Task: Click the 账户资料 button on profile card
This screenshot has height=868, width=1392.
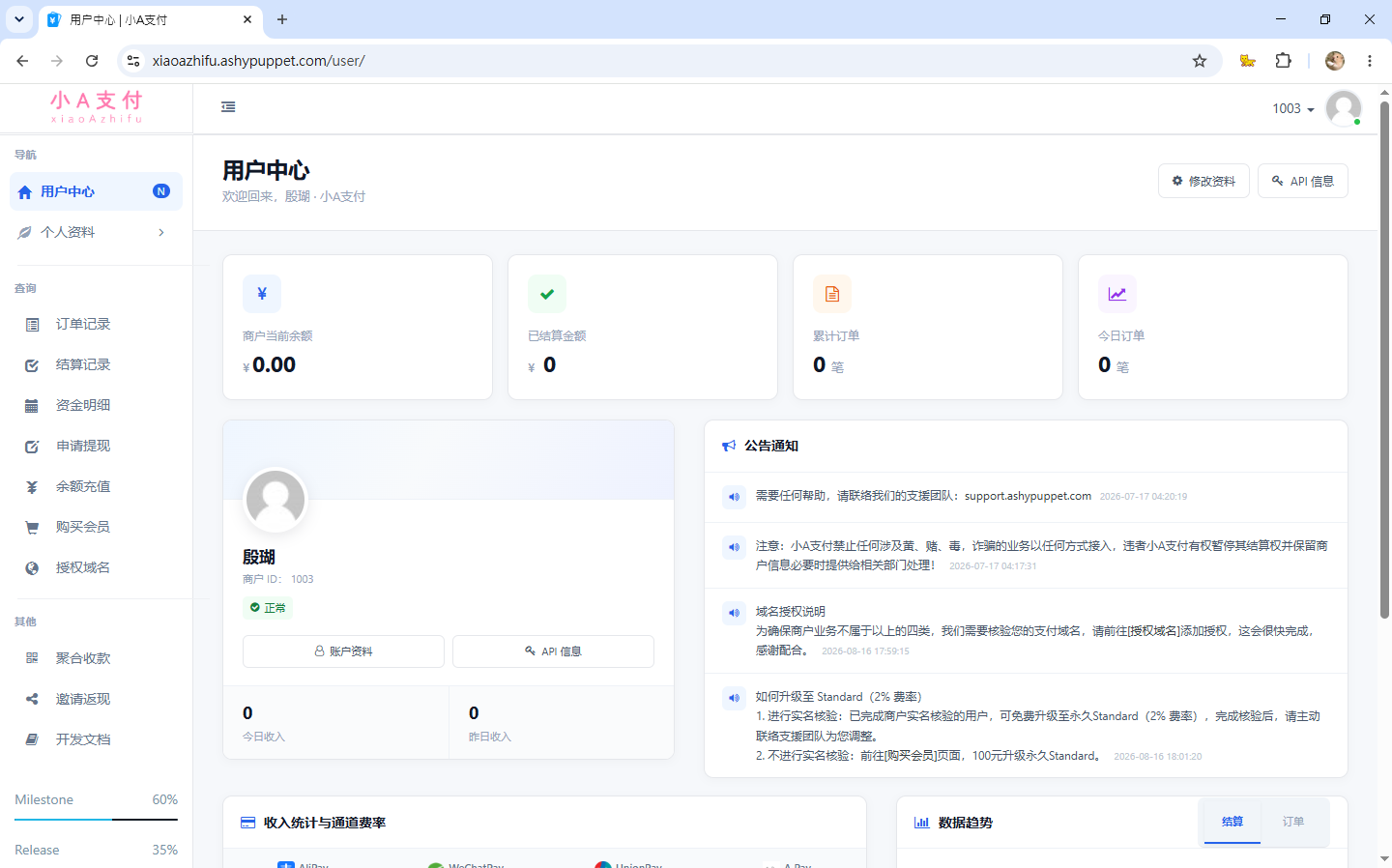Action: click(x=343, y=651)
